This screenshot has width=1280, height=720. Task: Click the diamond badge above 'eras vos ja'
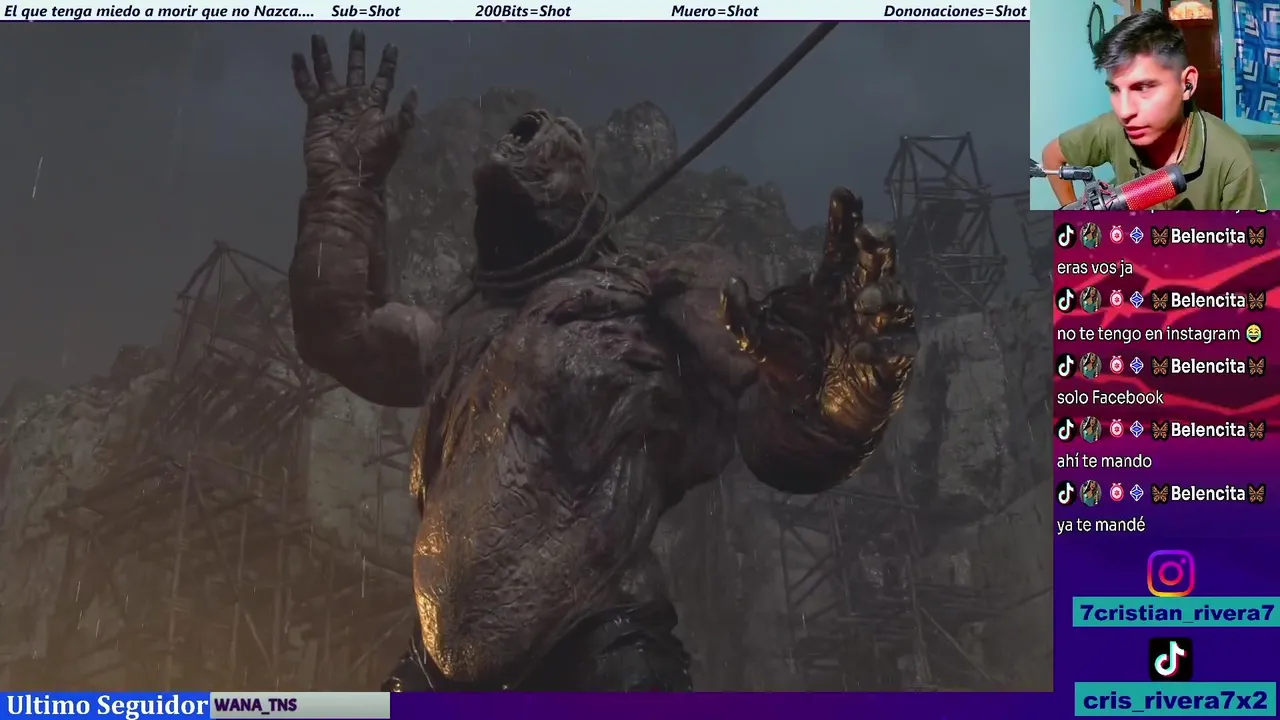(x=1136, y=236)
